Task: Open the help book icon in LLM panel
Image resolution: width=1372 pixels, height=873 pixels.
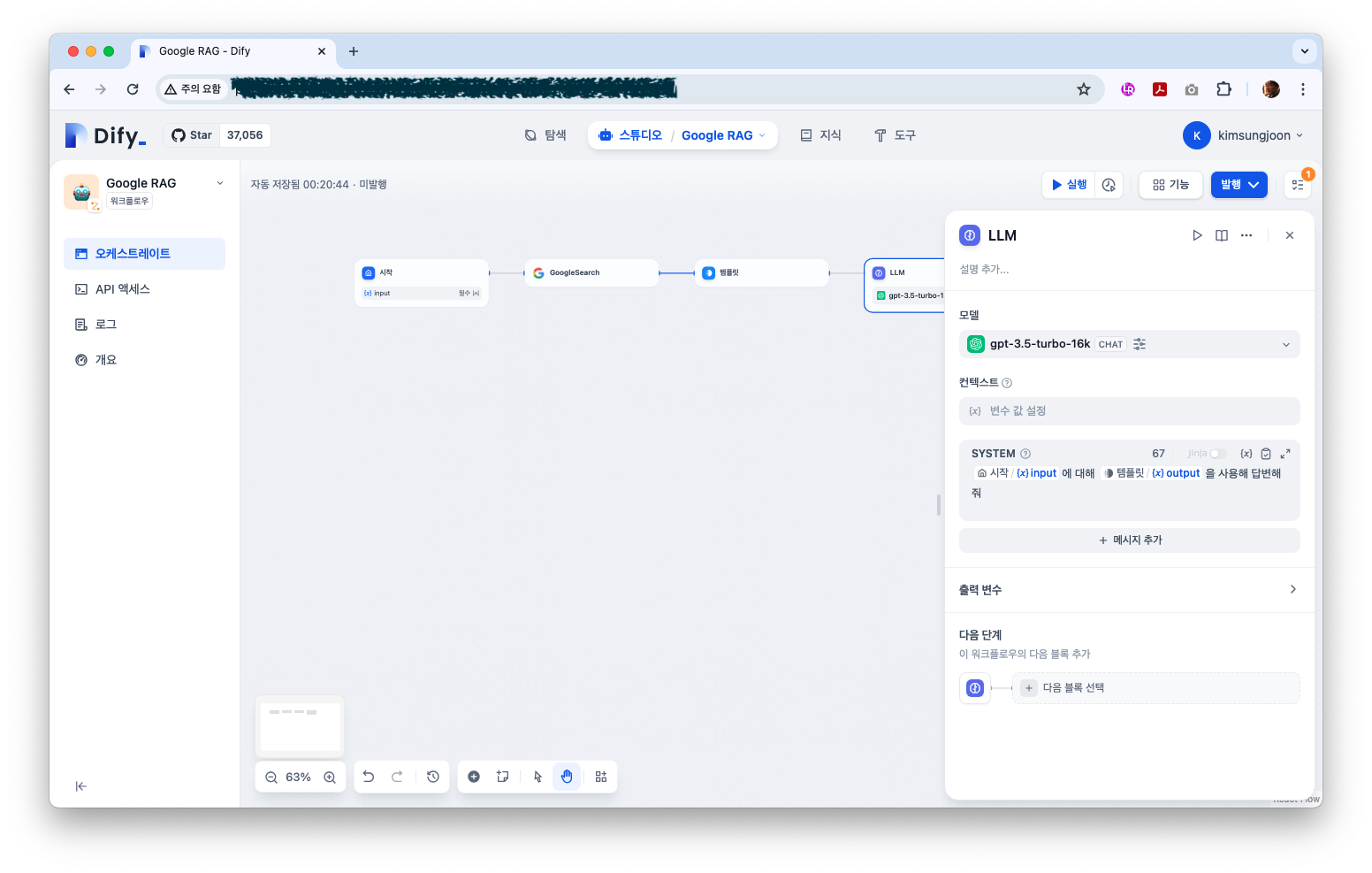Action: pyautogui.click(x=1222, y=235)
